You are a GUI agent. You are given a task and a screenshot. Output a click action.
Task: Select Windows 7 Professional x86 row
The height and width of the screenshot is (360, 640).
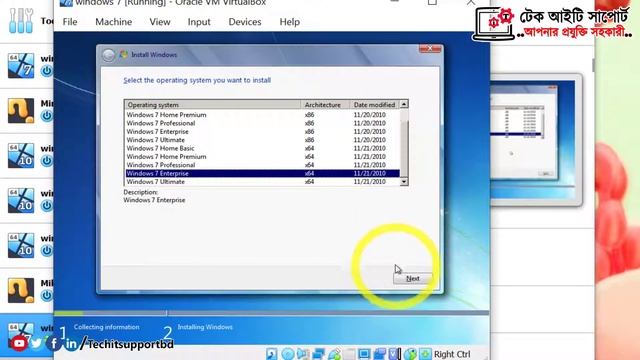pyautogui.click(x=262, y=123)
